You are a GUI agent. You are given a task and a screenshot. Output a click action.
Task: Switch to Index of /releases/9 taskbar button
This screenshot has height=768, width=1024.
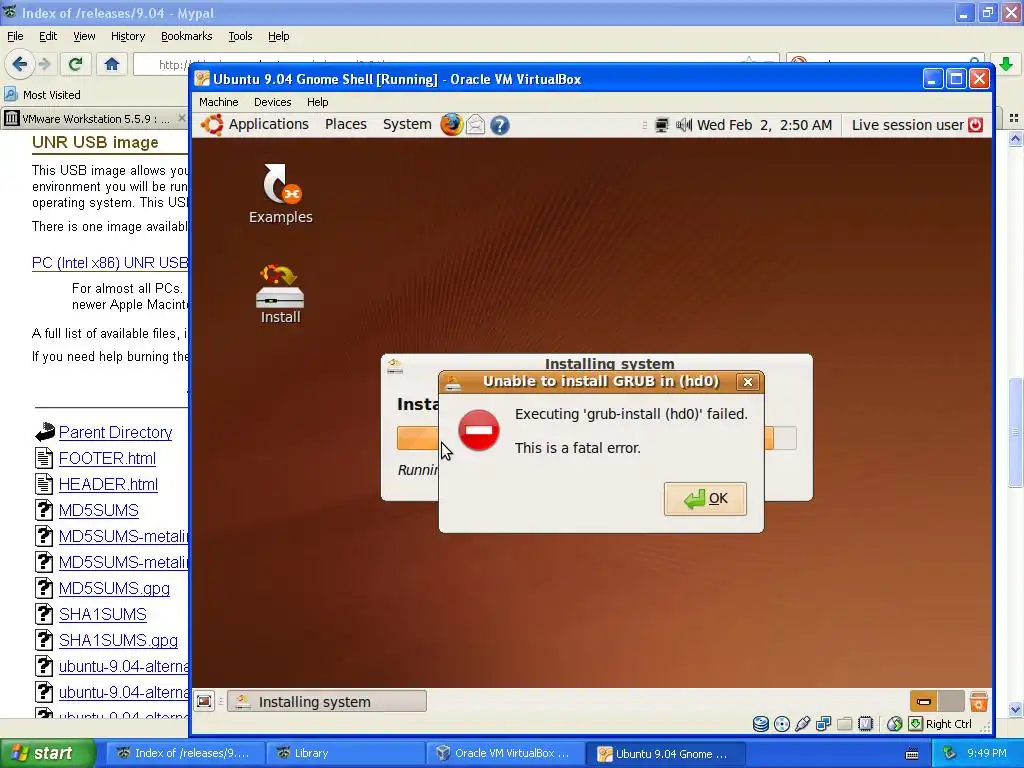click(x=185, y=753)
